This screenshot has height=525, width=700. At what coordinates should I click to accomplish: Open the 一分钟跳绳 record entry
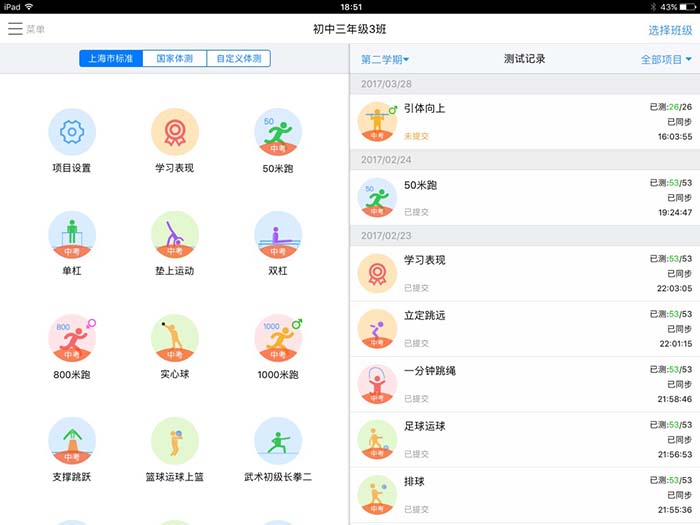525,384
